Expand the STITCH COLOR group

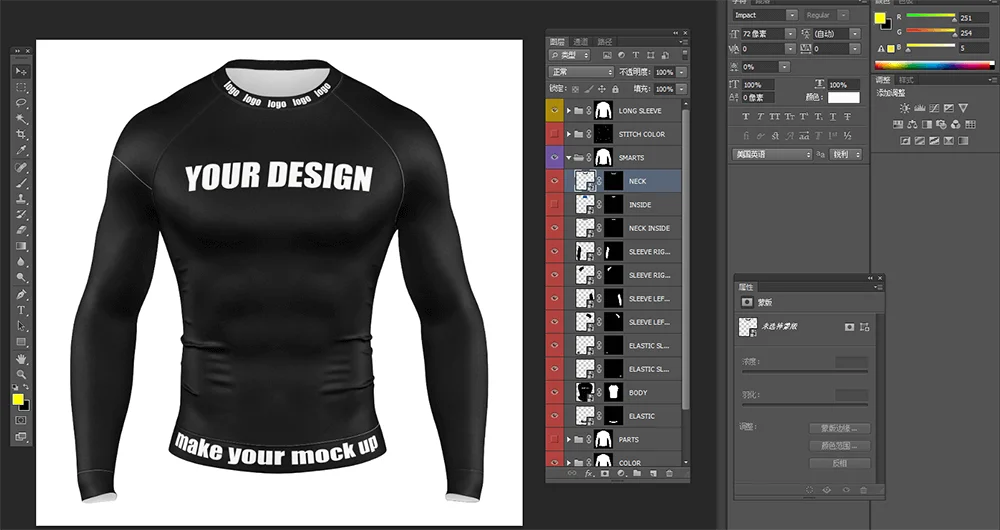click(569, 134)
